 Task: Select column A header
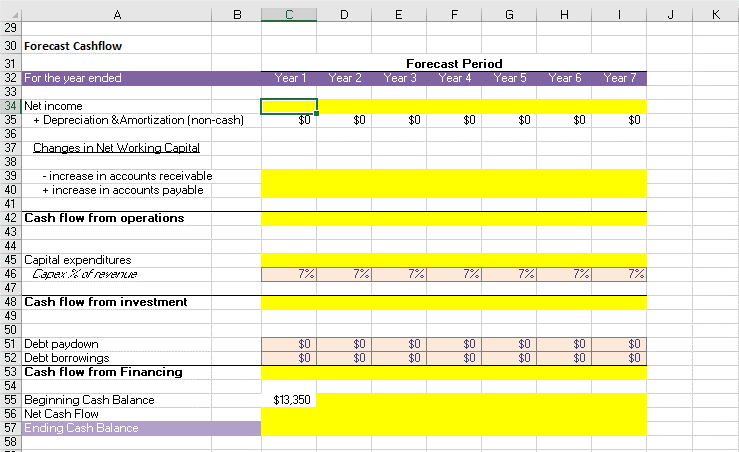(117, 15)
